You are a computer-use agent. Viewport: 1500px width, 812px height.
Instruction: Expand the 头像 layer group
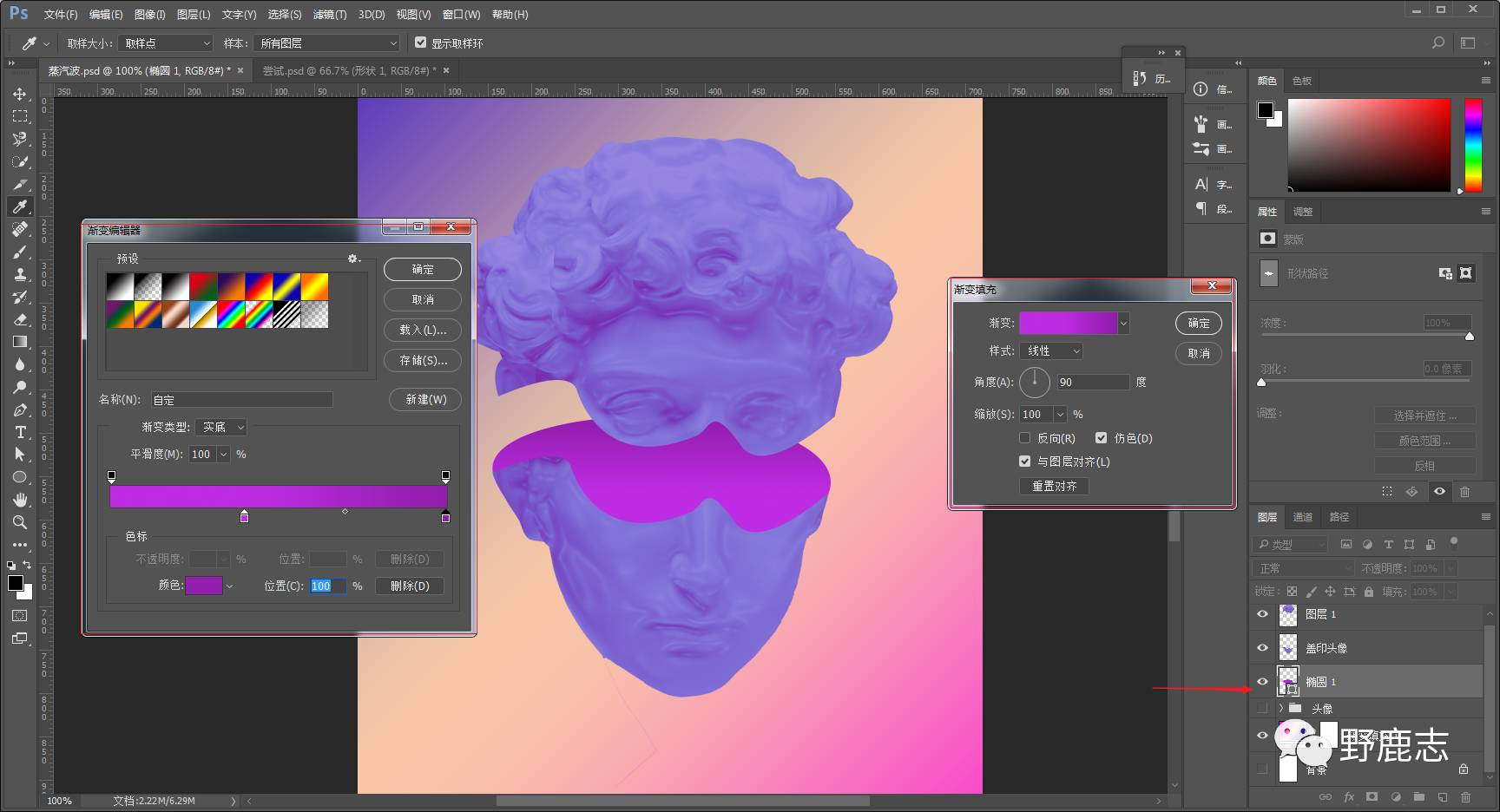pyautogui.click(x=1280, y=708)
